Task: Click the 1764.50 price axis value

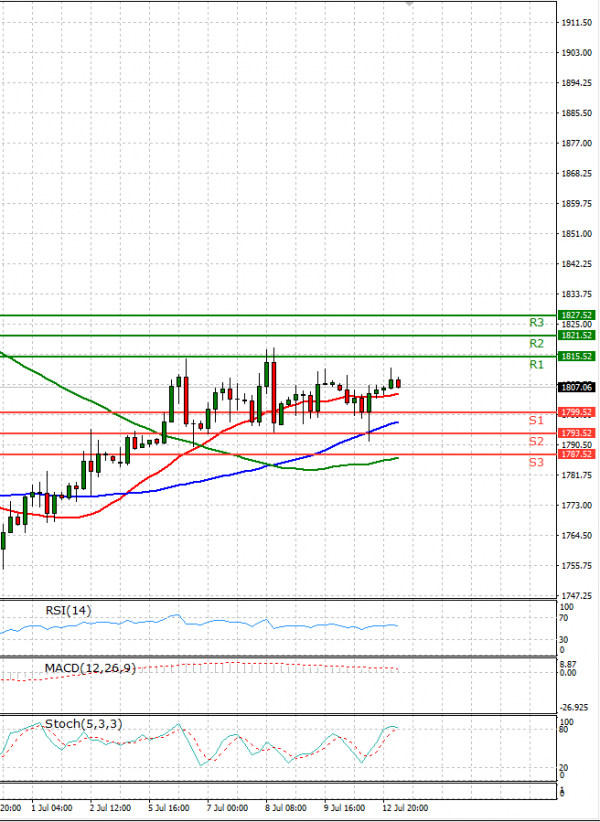Action: coord(576,536)
